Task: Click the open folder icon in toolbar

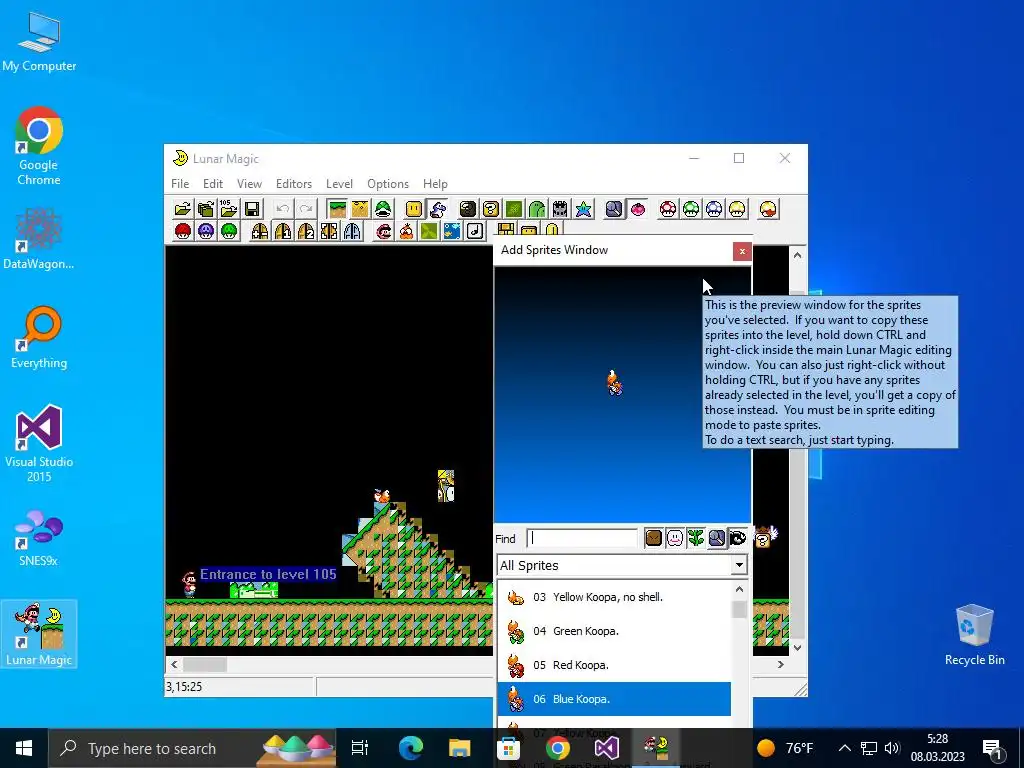Action: click(x=183, y=209)
